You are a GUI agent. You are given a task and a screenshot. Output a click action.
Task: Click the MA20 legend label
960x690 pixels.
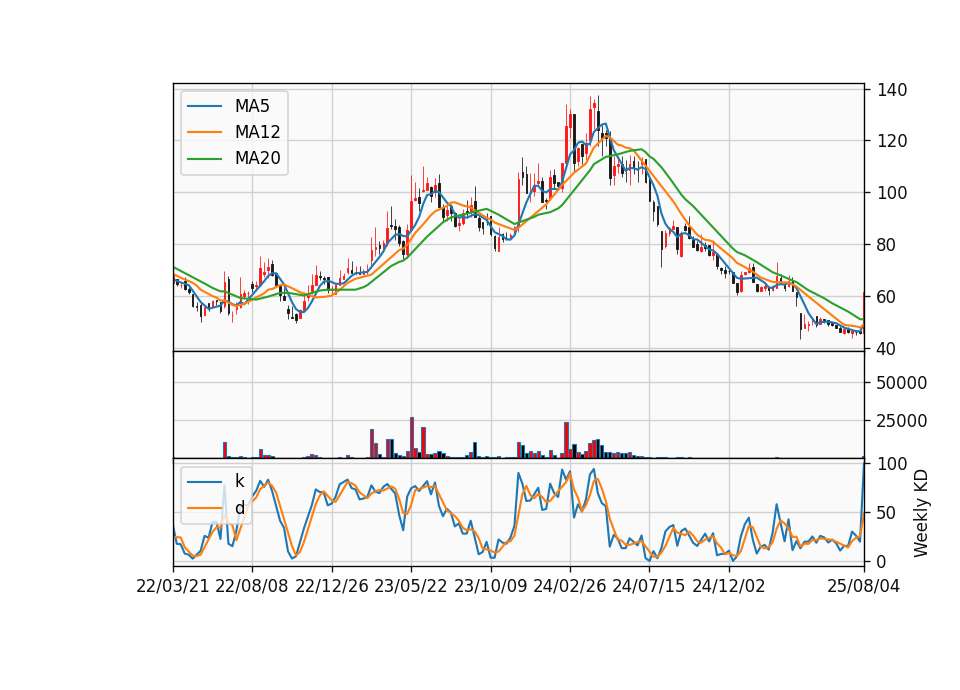[257, 158]
